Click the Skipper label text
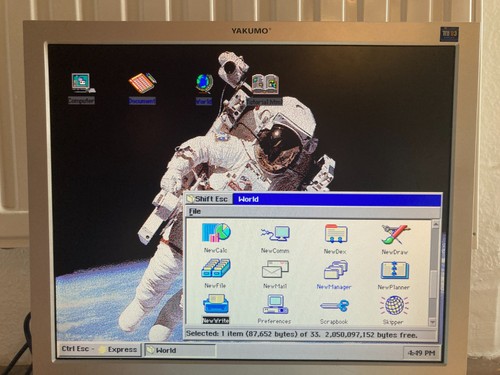The height and width of the screenshot is (375, 500). (x=393, y=322)
